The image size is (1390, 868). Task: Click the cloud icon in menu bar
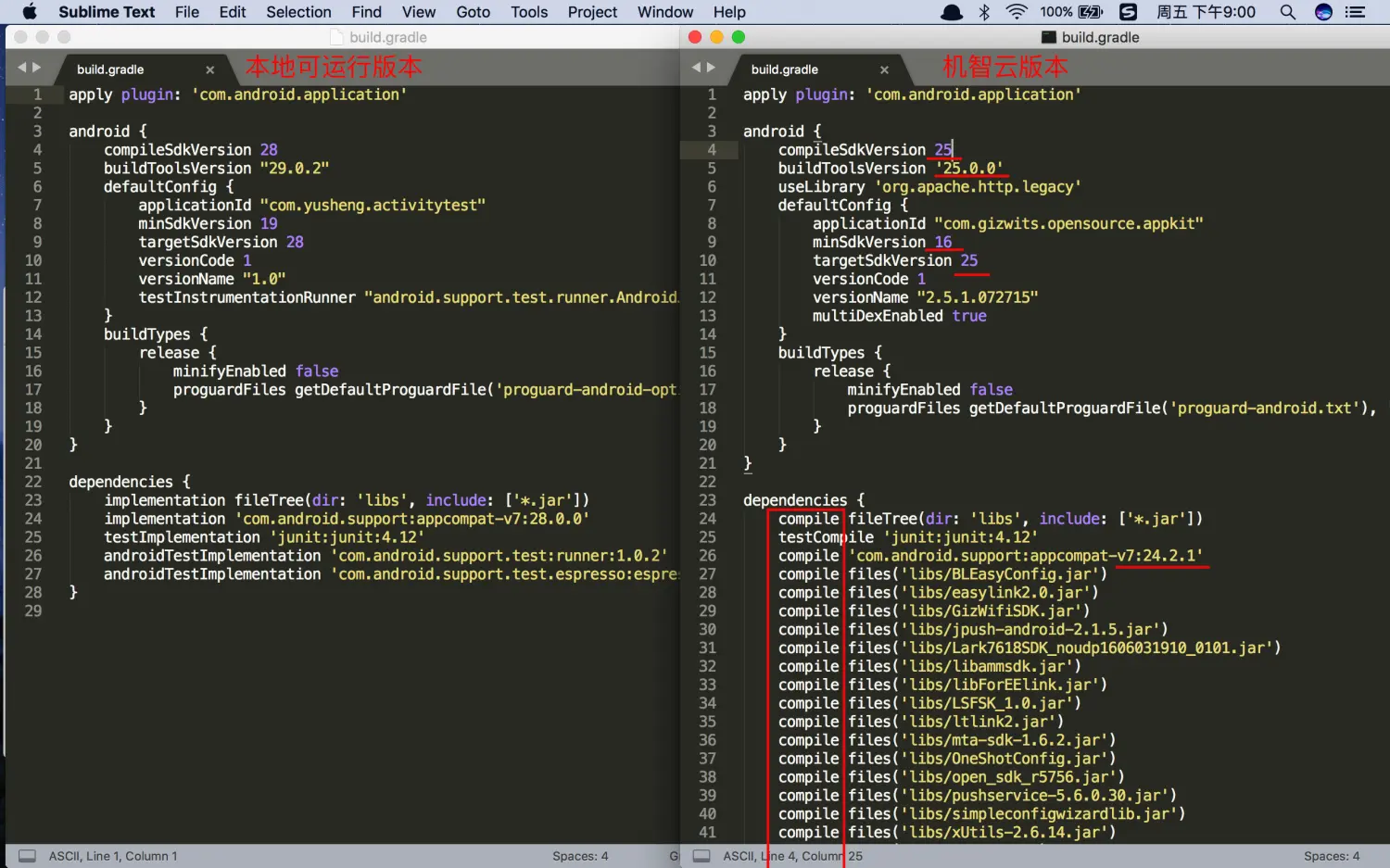(952, 12)
